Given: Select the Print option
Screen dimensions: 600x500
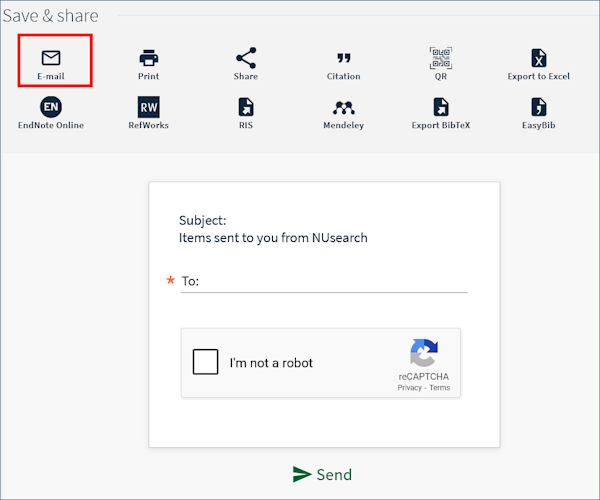Looking at the screenshot, I should [148, 58].
